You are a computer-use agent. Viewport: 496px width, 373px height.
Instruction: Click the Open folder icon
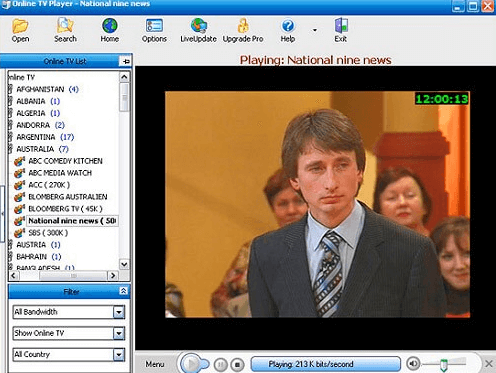click(20, 26)
